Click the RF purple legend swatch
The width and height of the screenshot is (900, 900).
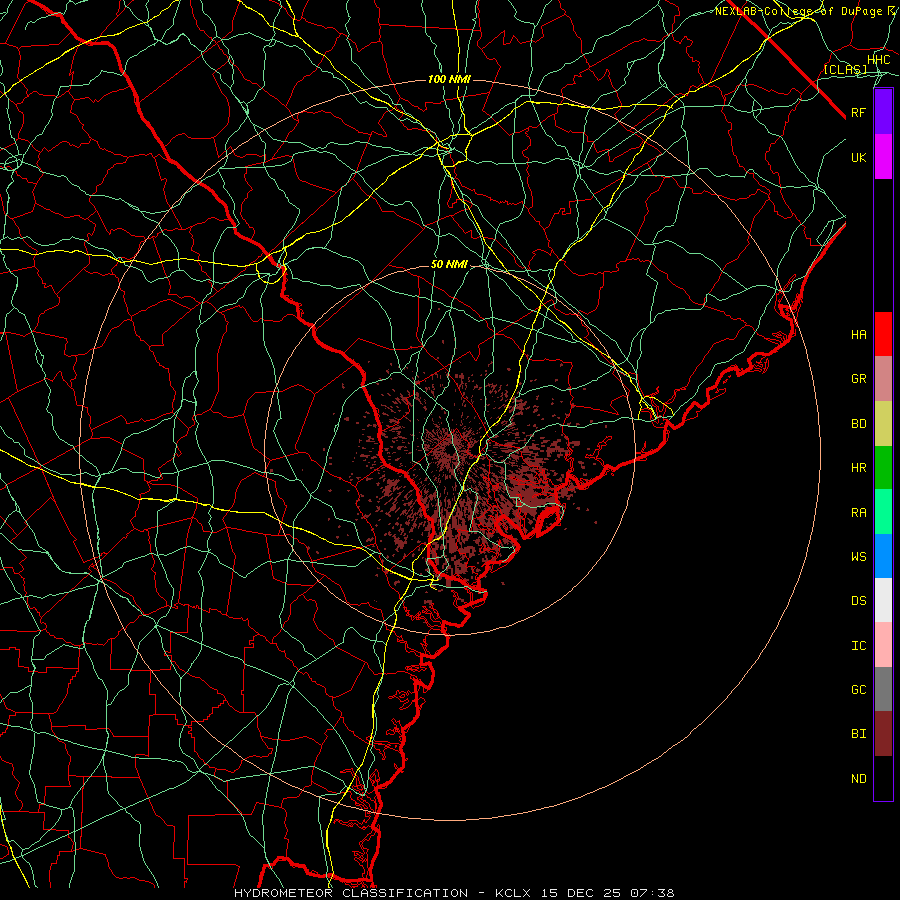[883, 112]
